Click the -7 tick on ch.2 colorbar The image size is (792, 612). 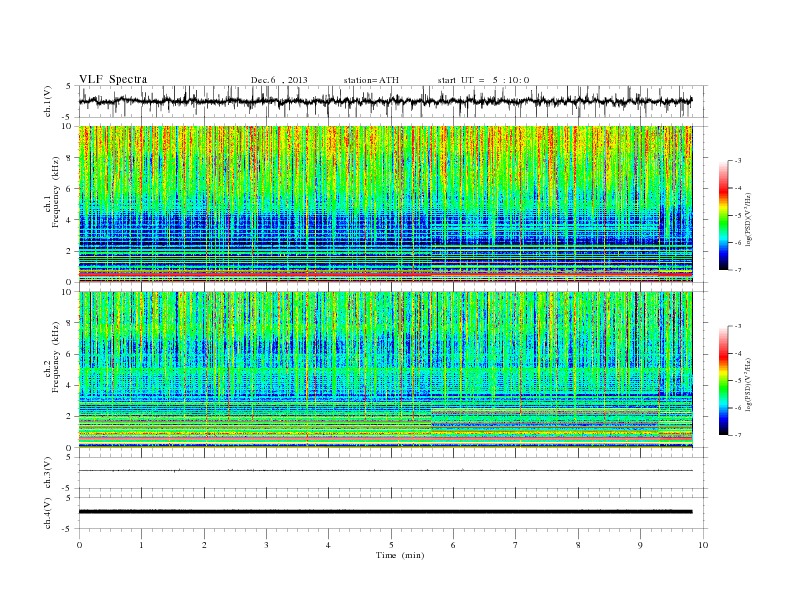coord(737,435)
